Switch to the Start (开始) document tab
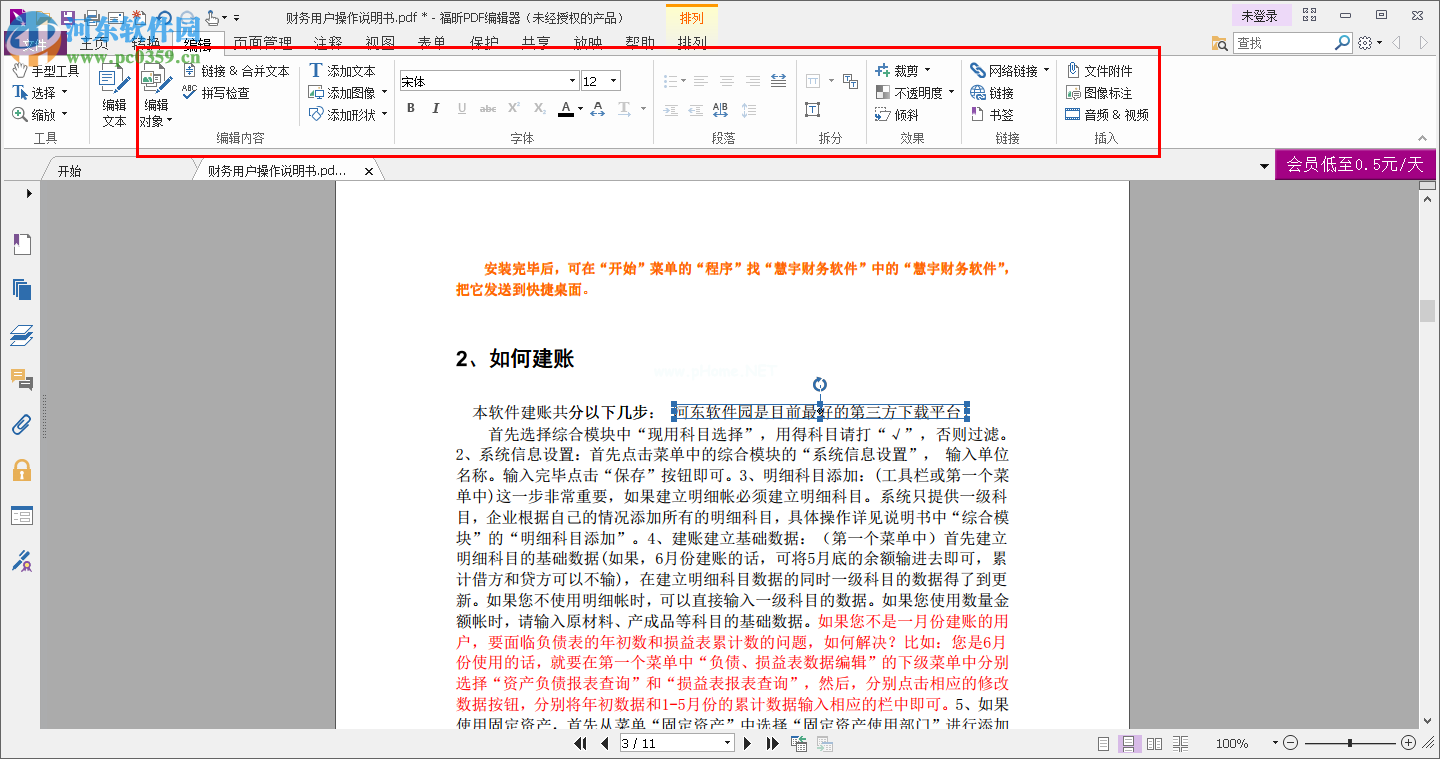This screenshot has width=1440, height=759. tap(70, 171)
